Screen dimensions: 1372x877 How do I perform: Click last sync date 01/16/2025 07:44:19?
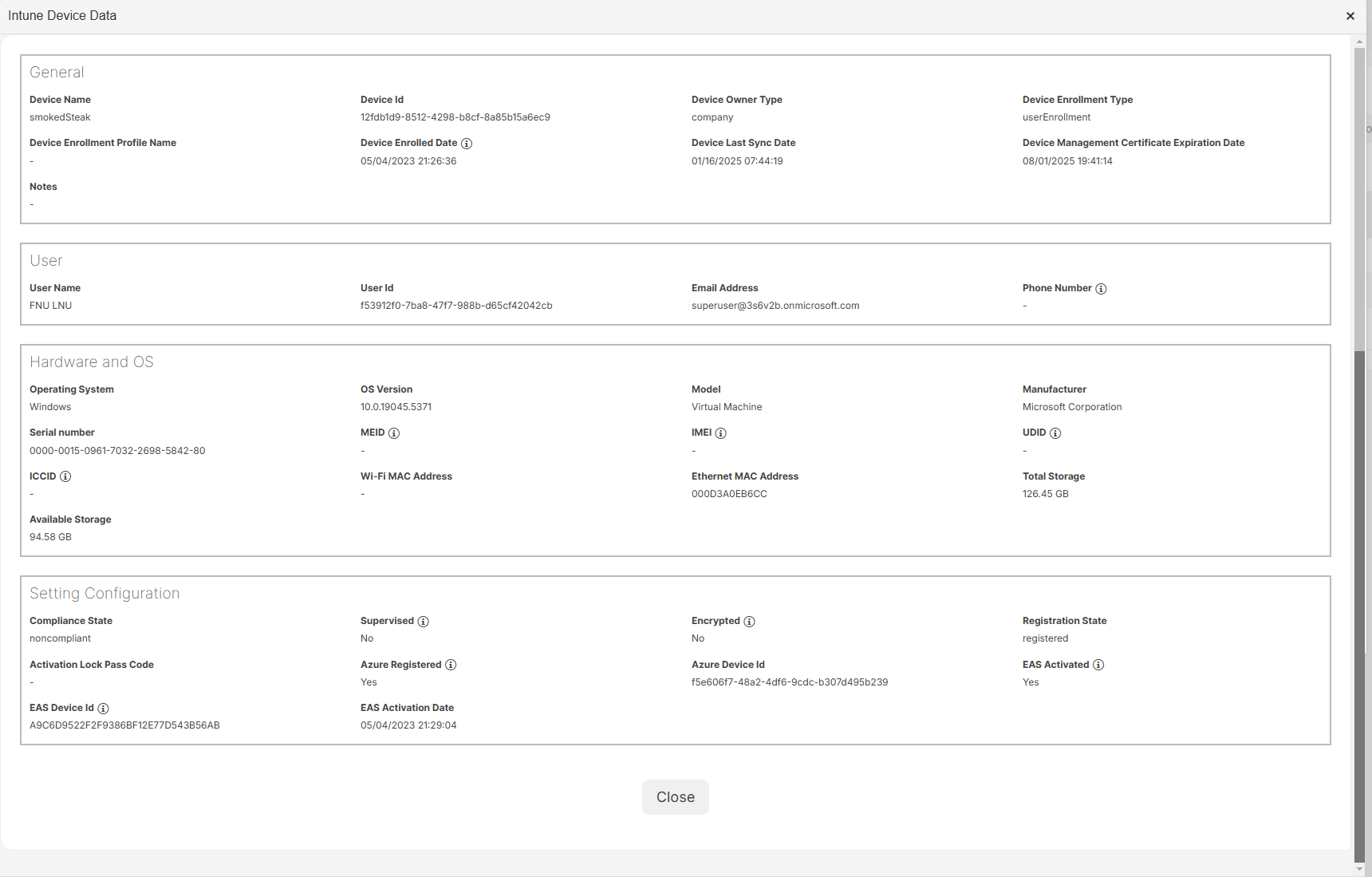coord(737,161)
